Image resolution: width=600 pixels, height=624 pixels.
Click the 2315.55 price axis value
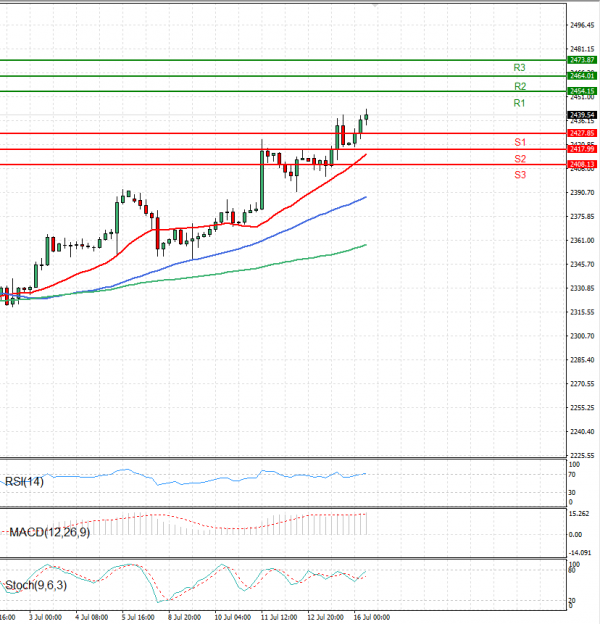click(x=582, y=312)
